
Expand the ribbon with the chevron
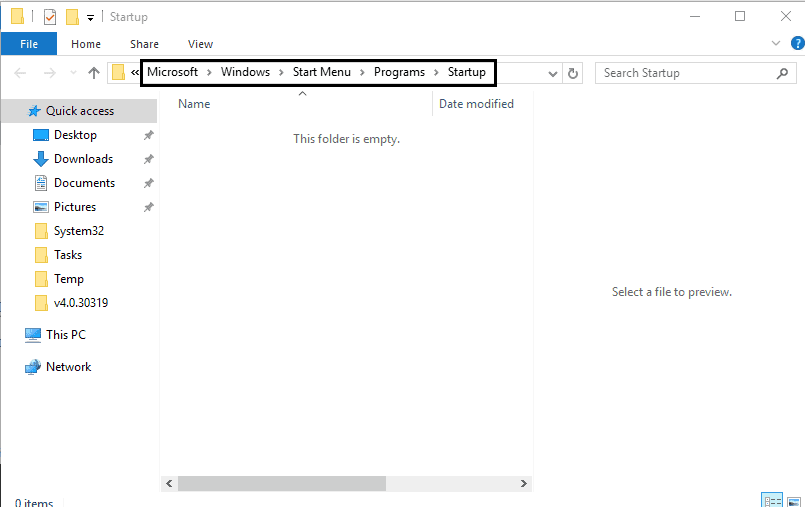click(776, 44)
